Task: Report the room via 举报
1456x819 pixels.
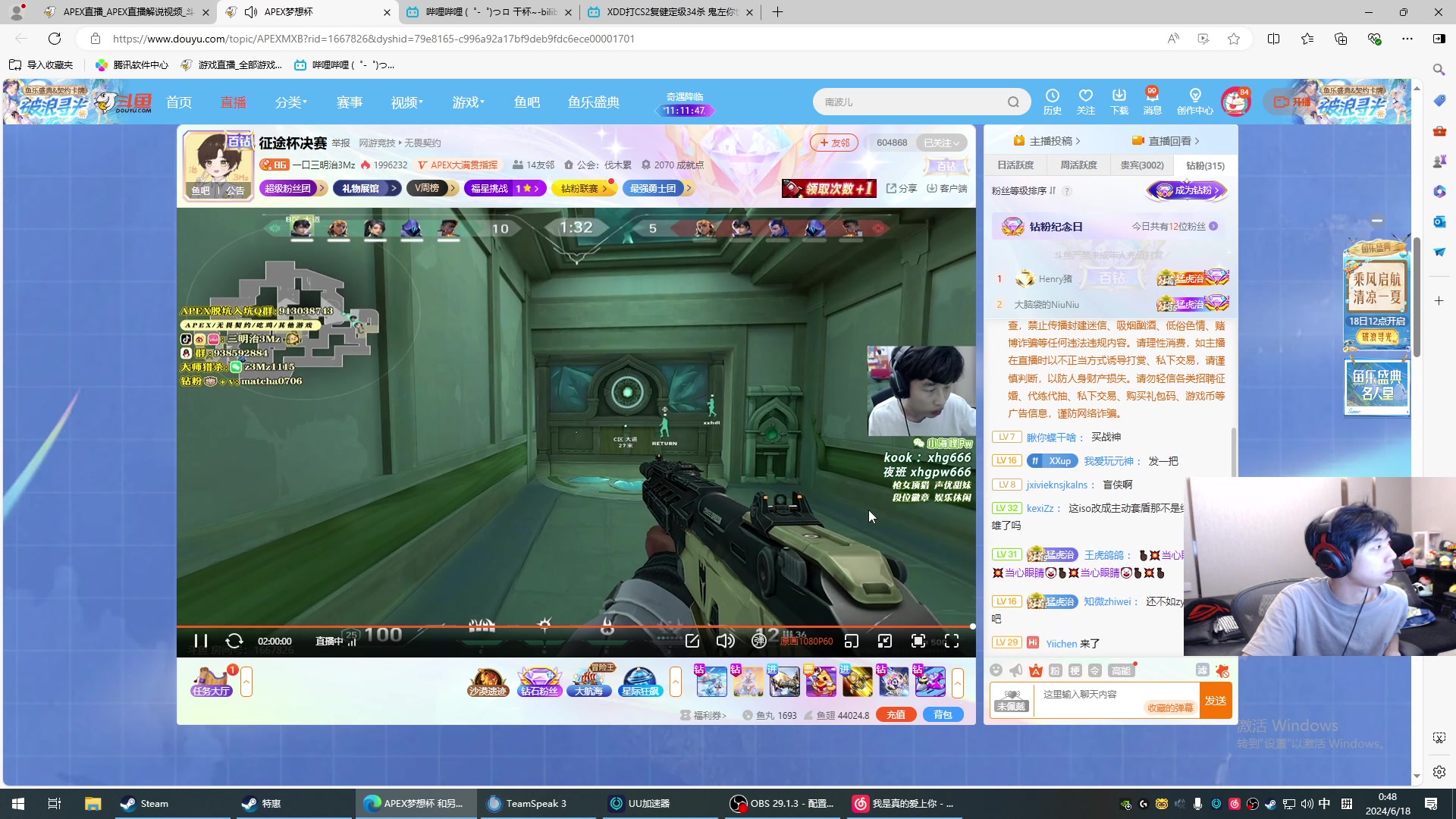Action: coord(341,143)
